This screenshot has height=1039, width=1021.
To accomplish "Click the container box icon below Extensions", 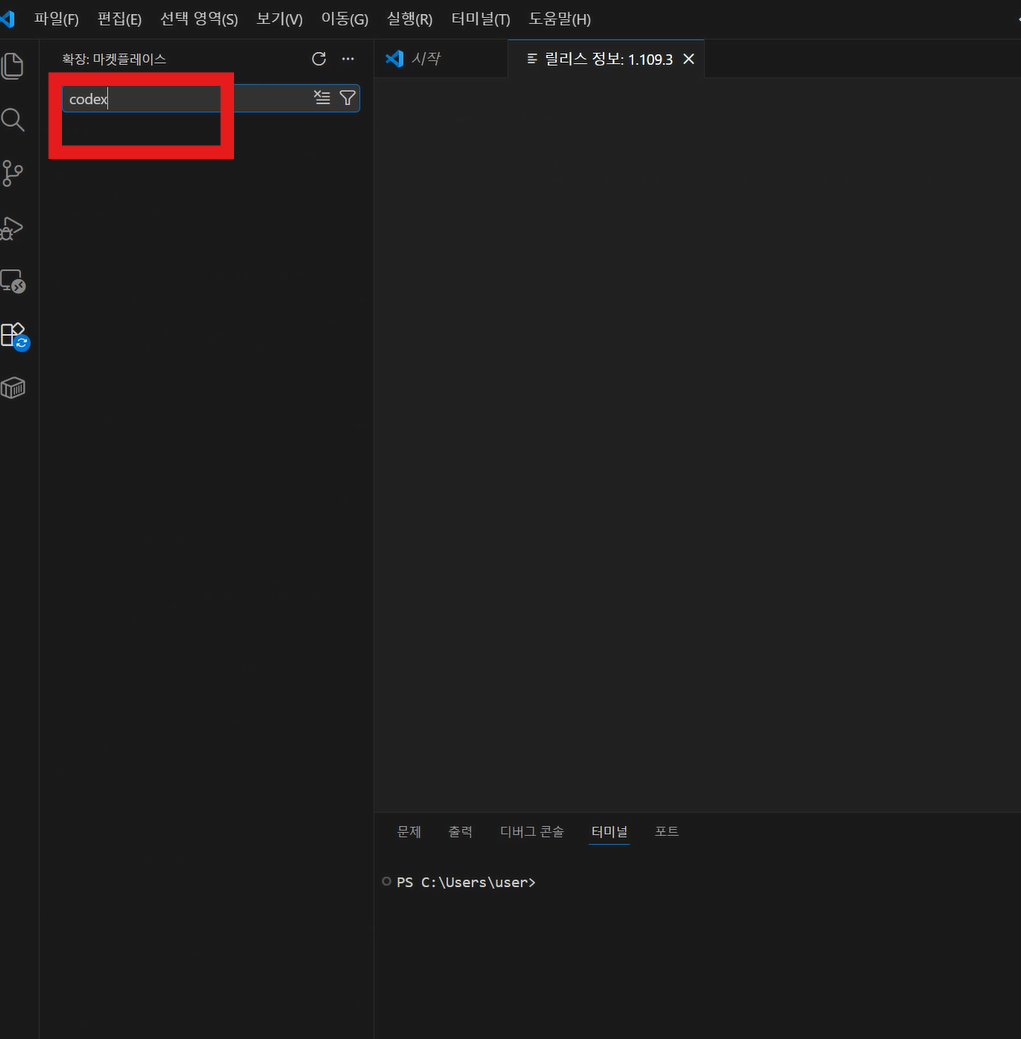I will click(13, 388).
